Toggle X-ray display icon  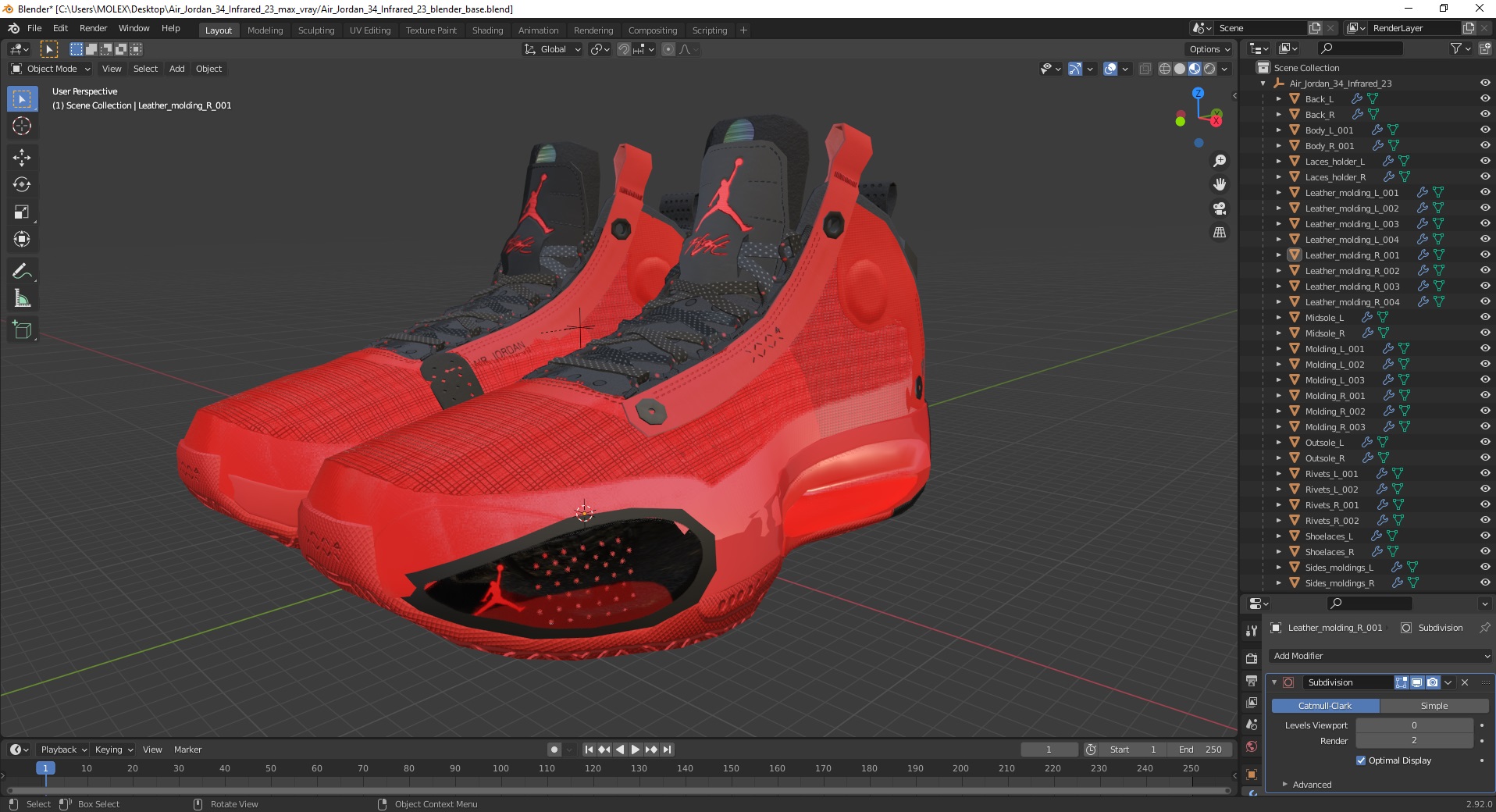(1145, 69)
